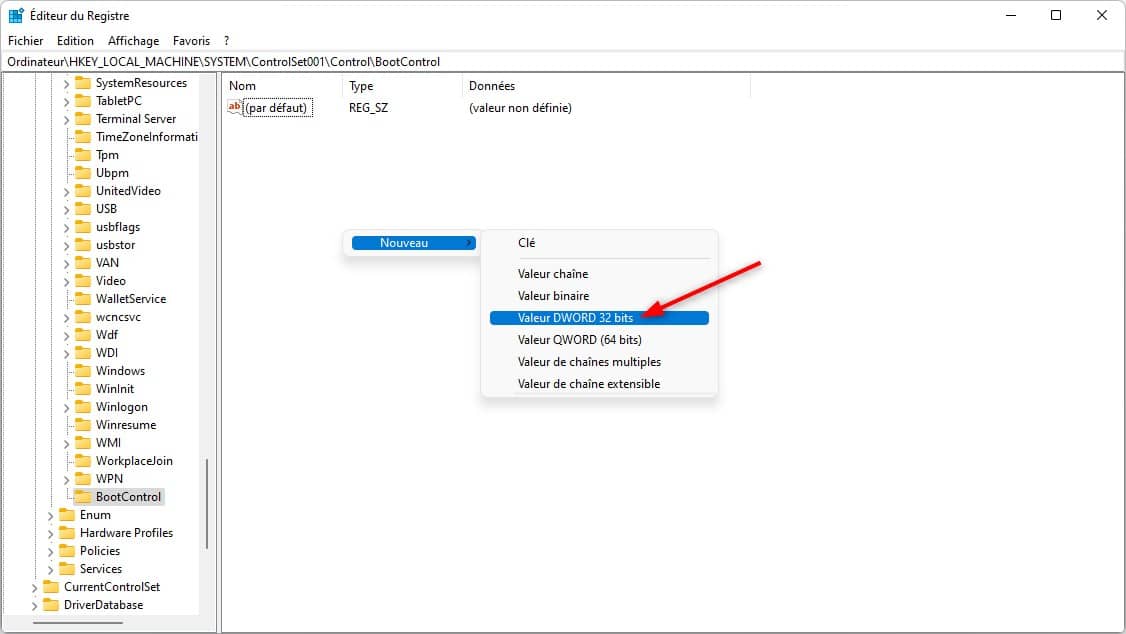Open the ? help menu
Viewport: 1126px width, 634px height.
[226, 41]
